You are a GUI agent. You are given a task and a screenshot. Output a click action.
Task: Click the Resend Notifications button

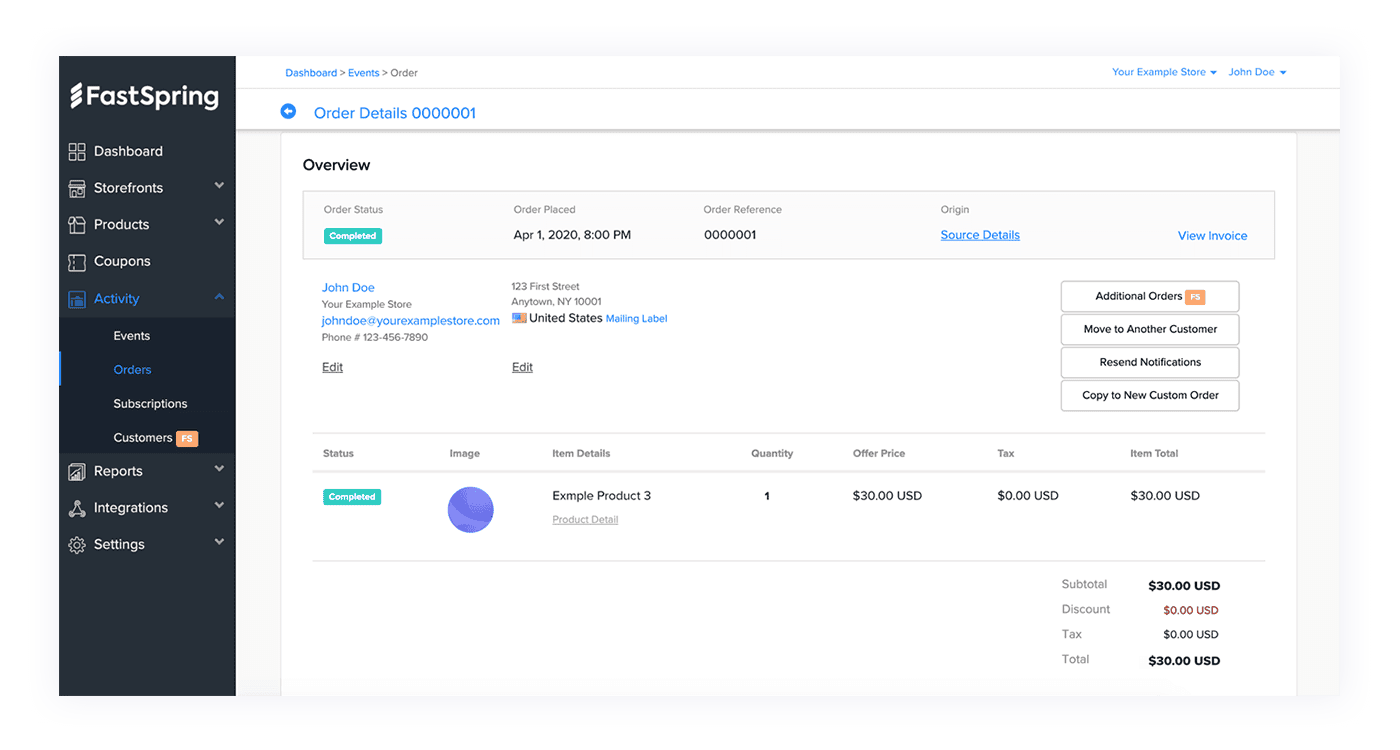pyautogui.click(x=1150, y=362)
